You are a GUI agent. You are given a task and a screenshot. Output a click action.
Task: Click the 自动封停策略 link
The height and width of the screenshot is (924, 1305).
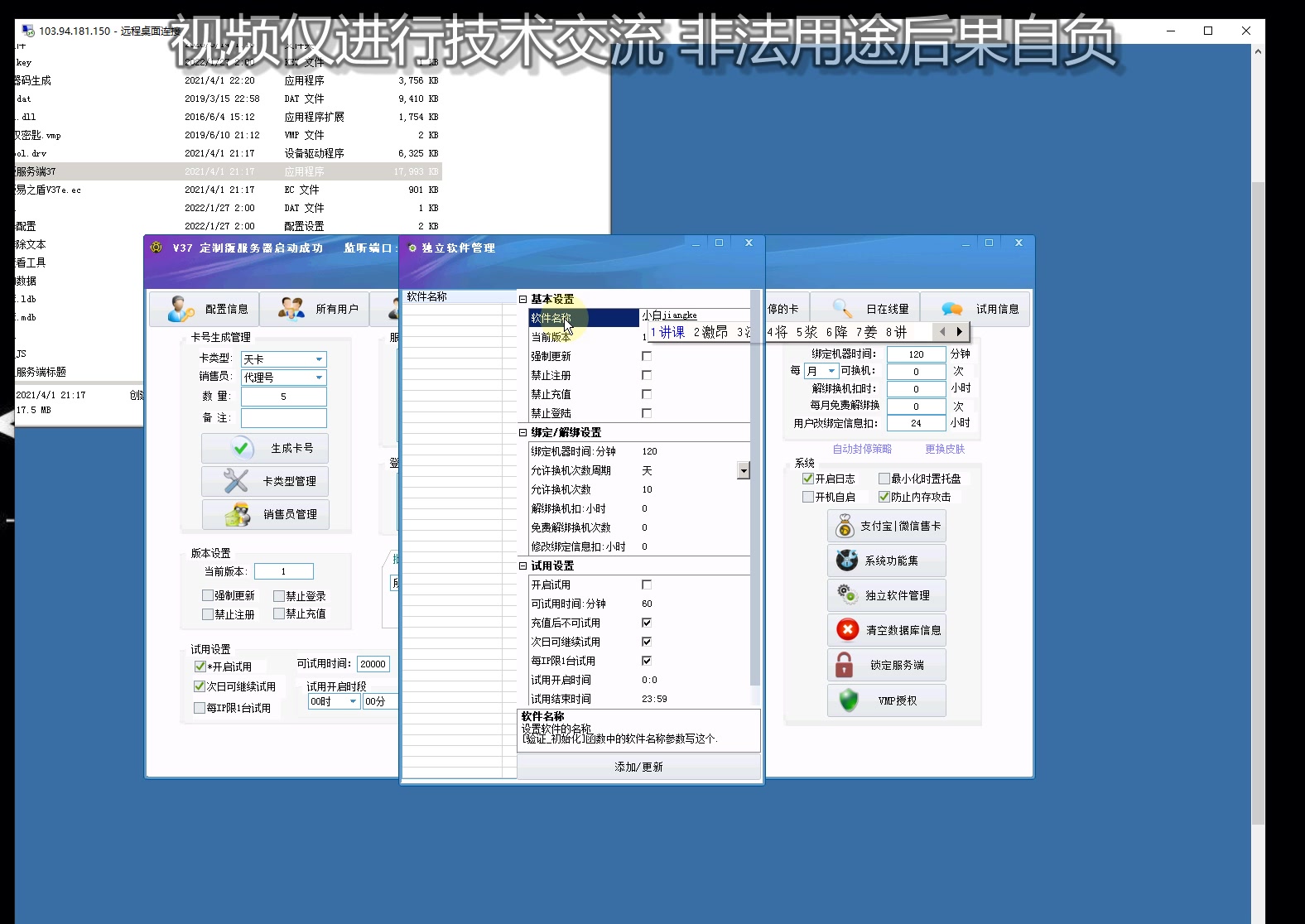coord(862,449)
